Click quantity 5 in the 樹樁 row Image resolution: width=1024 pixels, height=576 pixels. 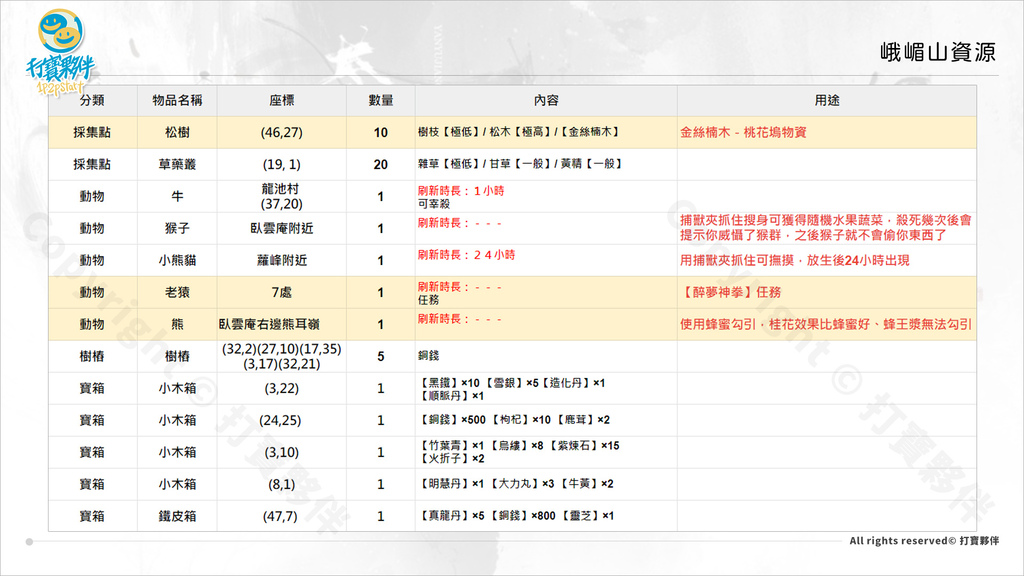381,357
